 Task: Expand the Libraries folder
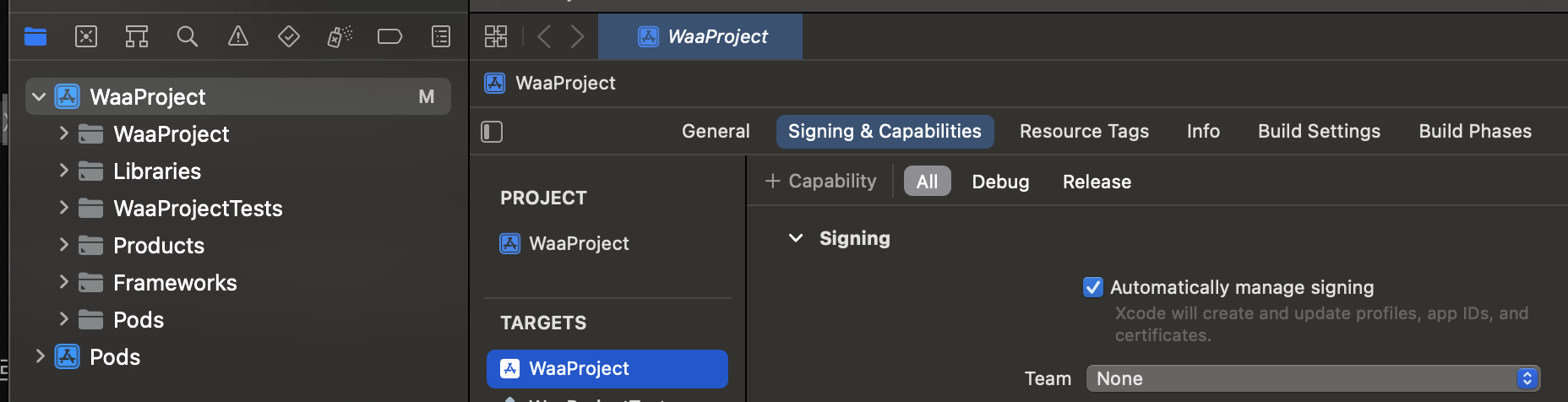[63, 171]
